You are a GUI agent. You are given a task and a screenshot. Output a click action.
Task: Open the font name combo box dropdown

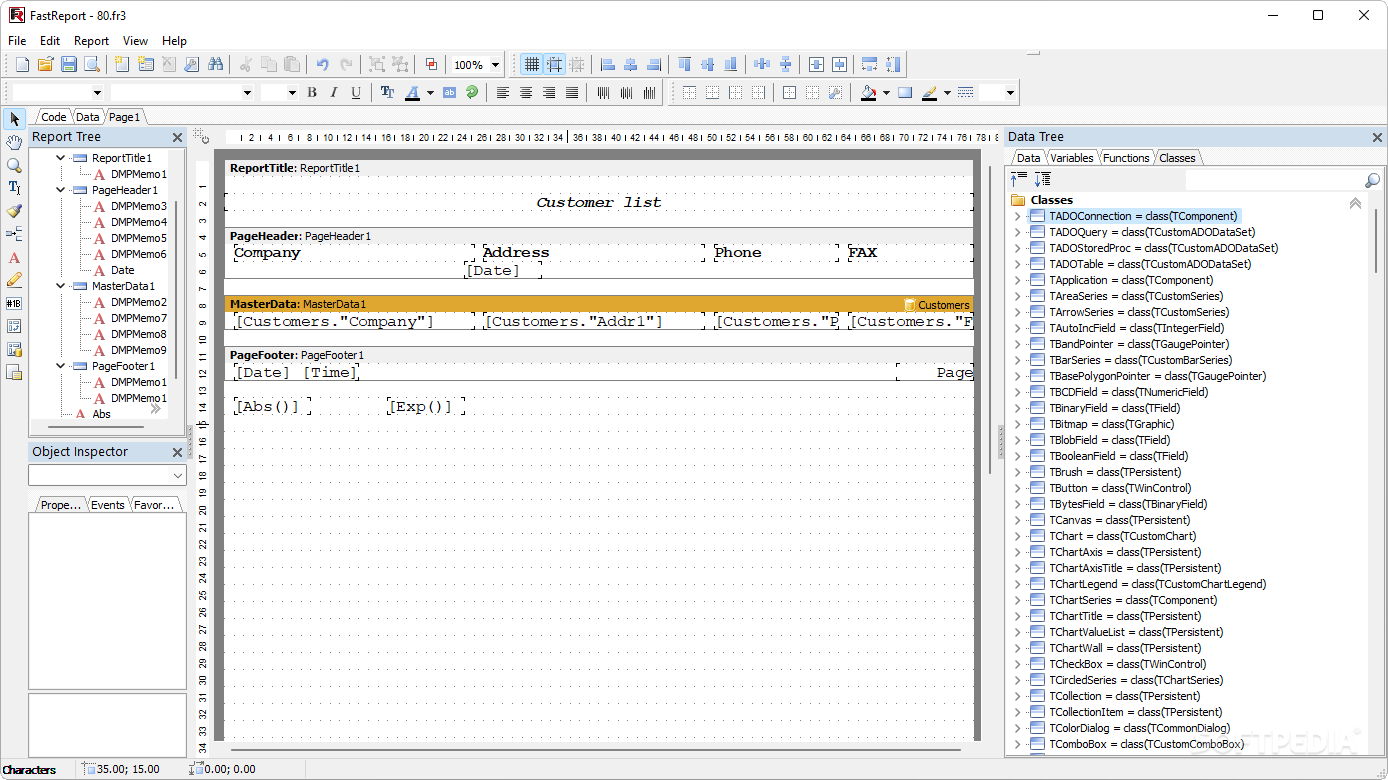[x=248, y=92]
